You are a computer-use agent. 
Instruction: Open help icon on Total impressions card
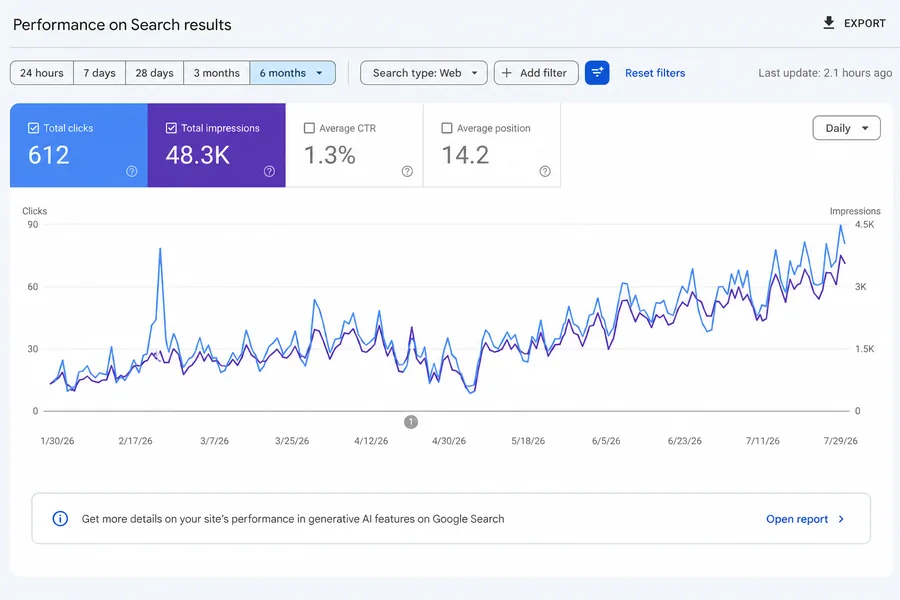tap(269, 171)
